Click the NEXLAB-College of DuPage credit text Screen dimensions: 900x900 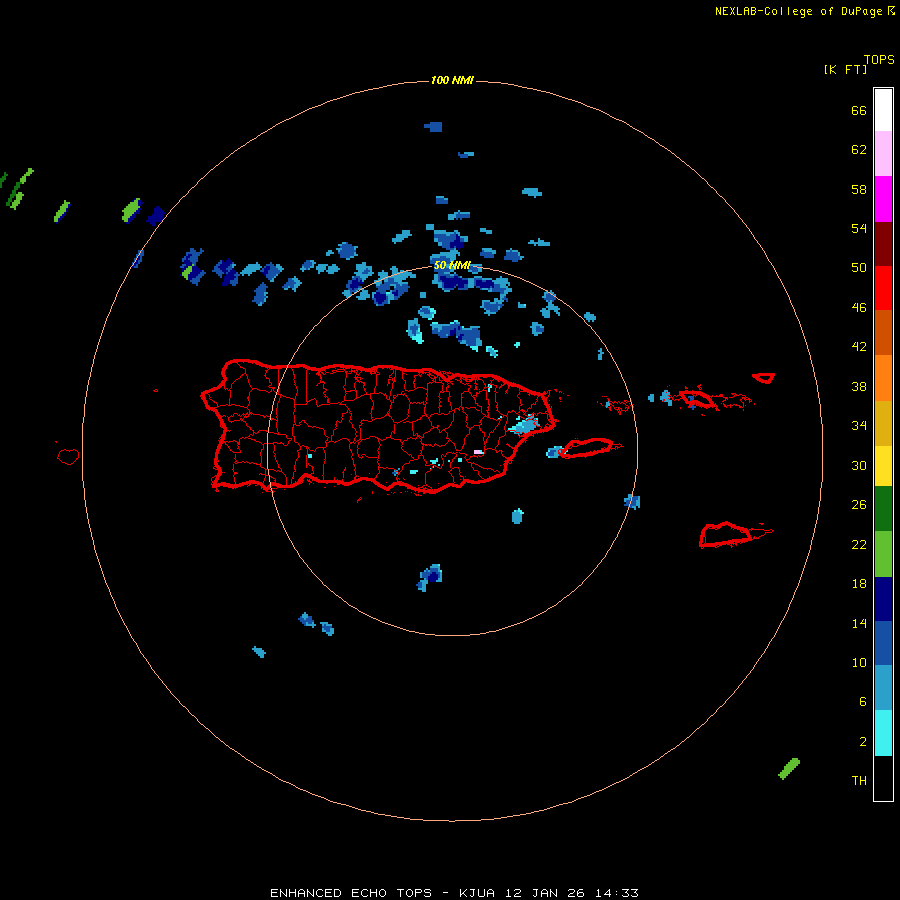point(798,11)
